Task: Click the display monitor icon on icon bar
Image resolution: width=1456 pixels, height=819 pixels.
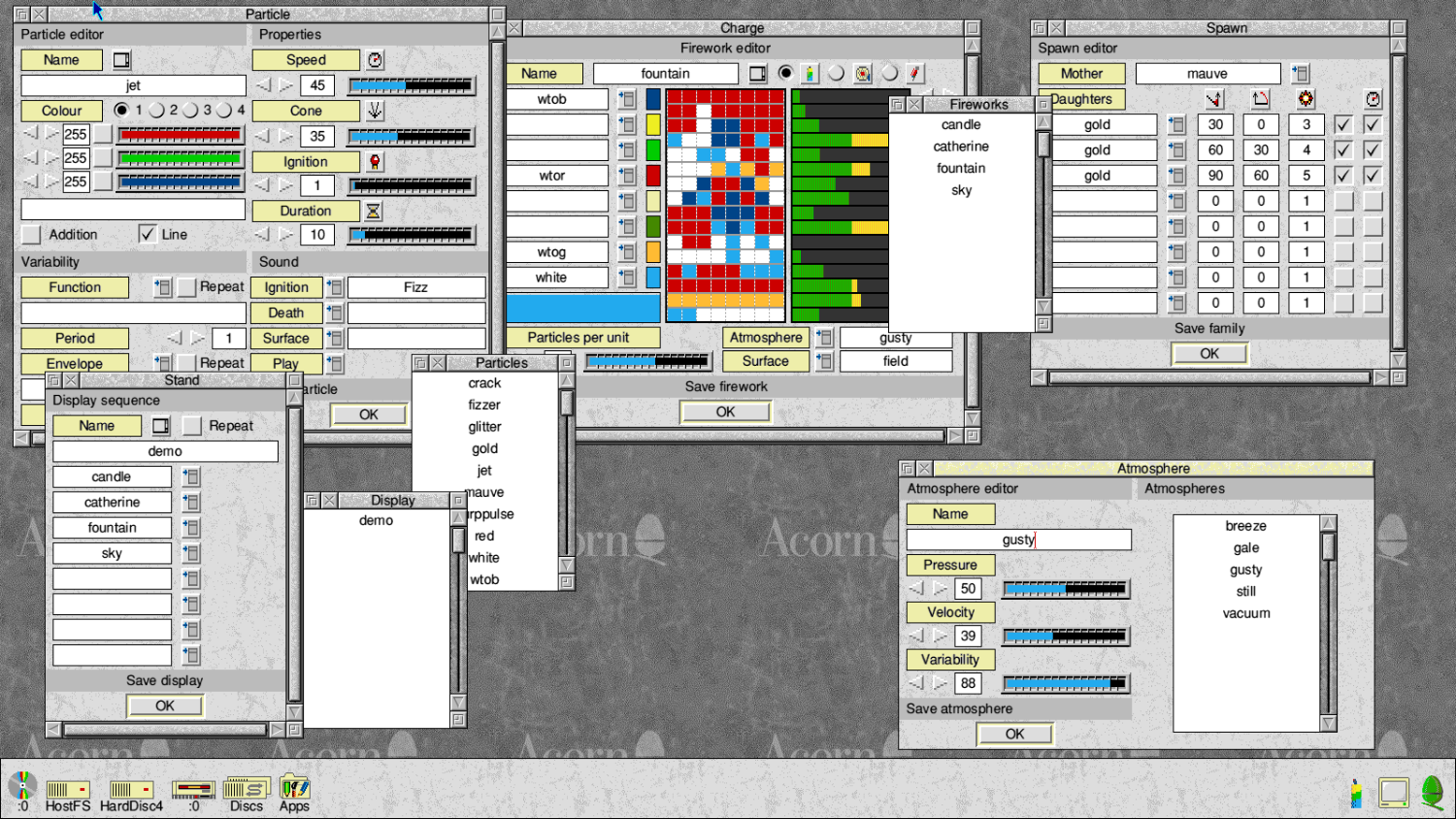Action: coord(1394,793)
